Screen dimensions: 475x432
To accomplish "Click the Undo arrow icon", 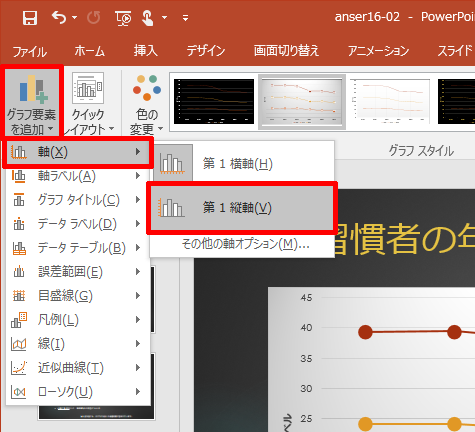I will [59, 17].
